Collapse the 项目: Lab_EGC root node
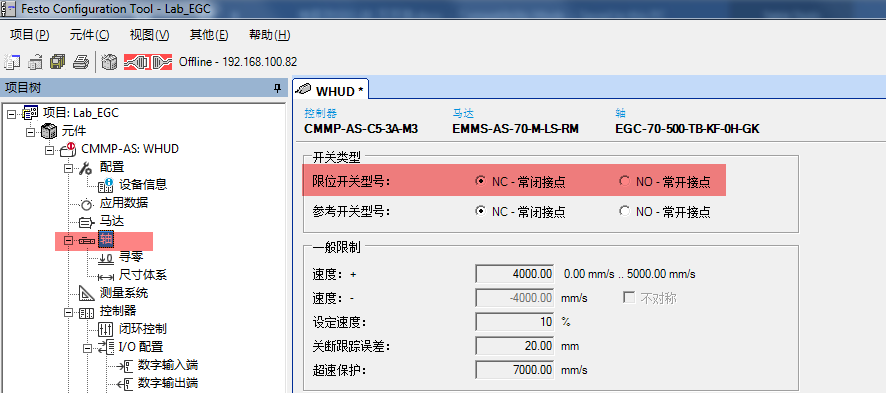 (x=12, y=113)
